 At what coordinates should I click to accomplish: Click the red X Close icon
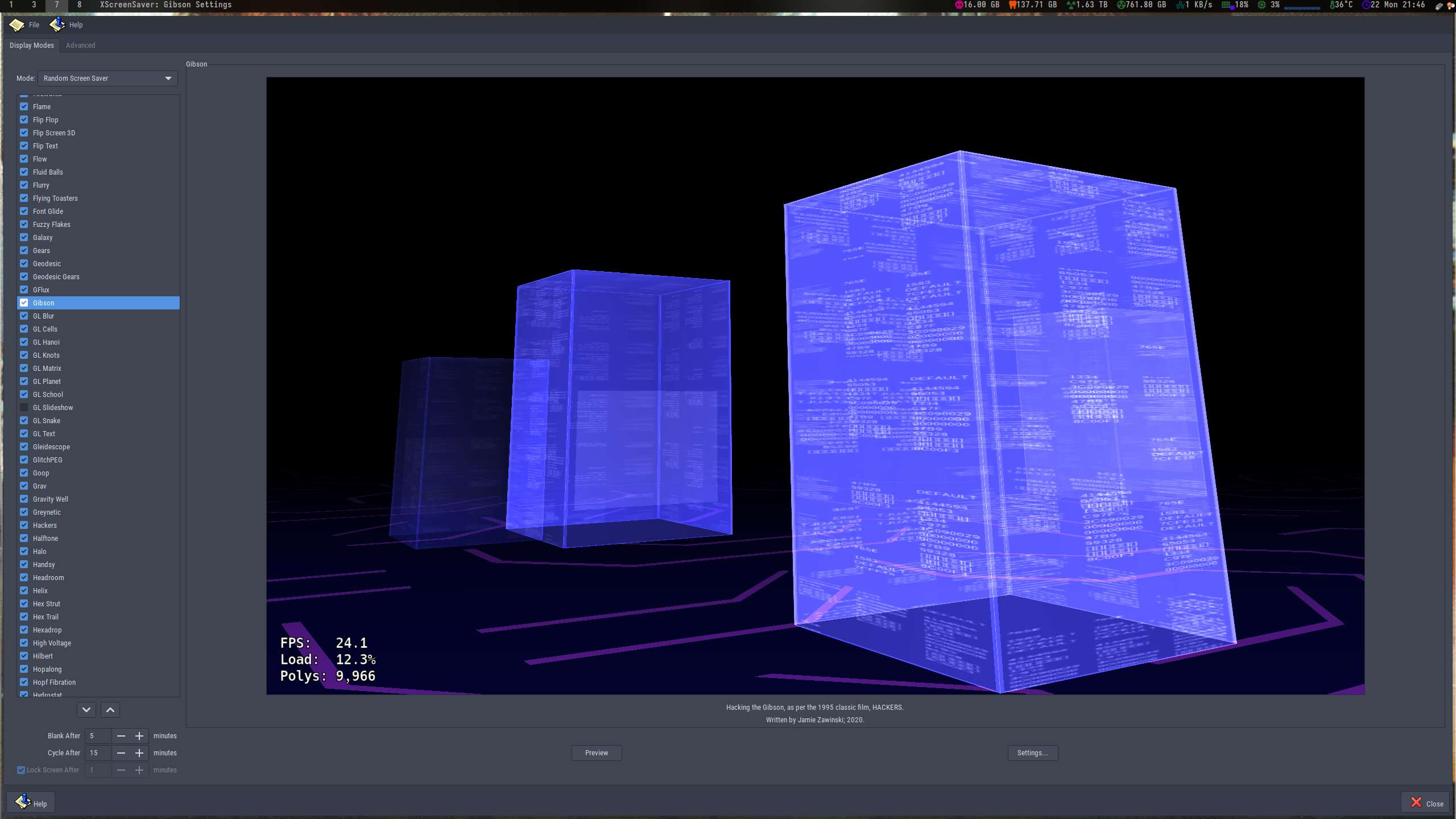coord(1416,803)
